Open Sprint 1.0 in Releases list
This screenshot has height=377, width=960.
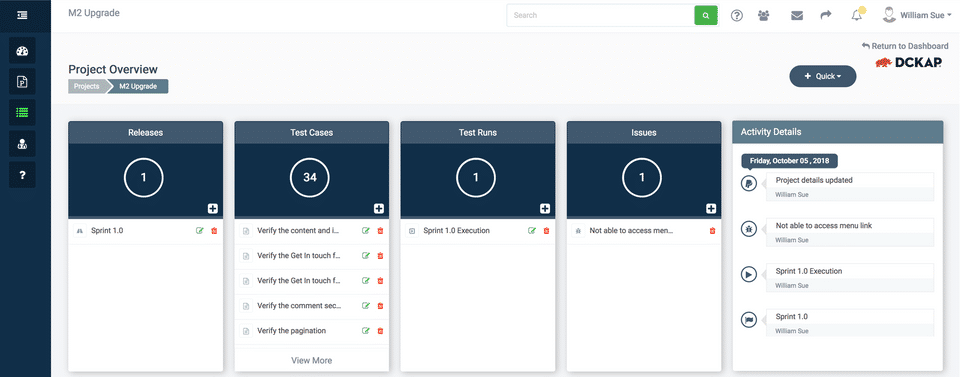[x=107, y=231]
